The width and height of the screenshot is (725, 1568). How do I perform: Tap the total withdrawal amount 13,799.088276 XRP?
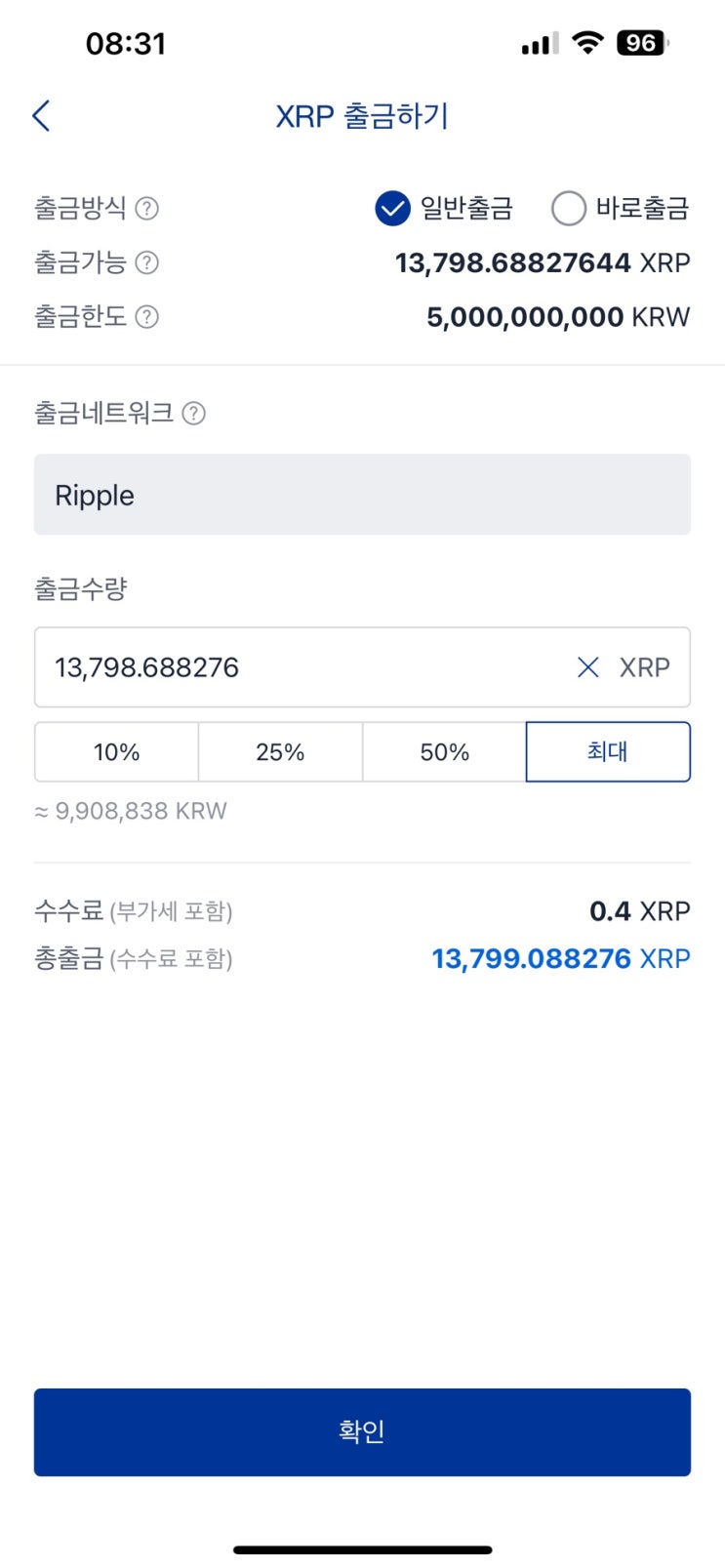tap(560, 959)
